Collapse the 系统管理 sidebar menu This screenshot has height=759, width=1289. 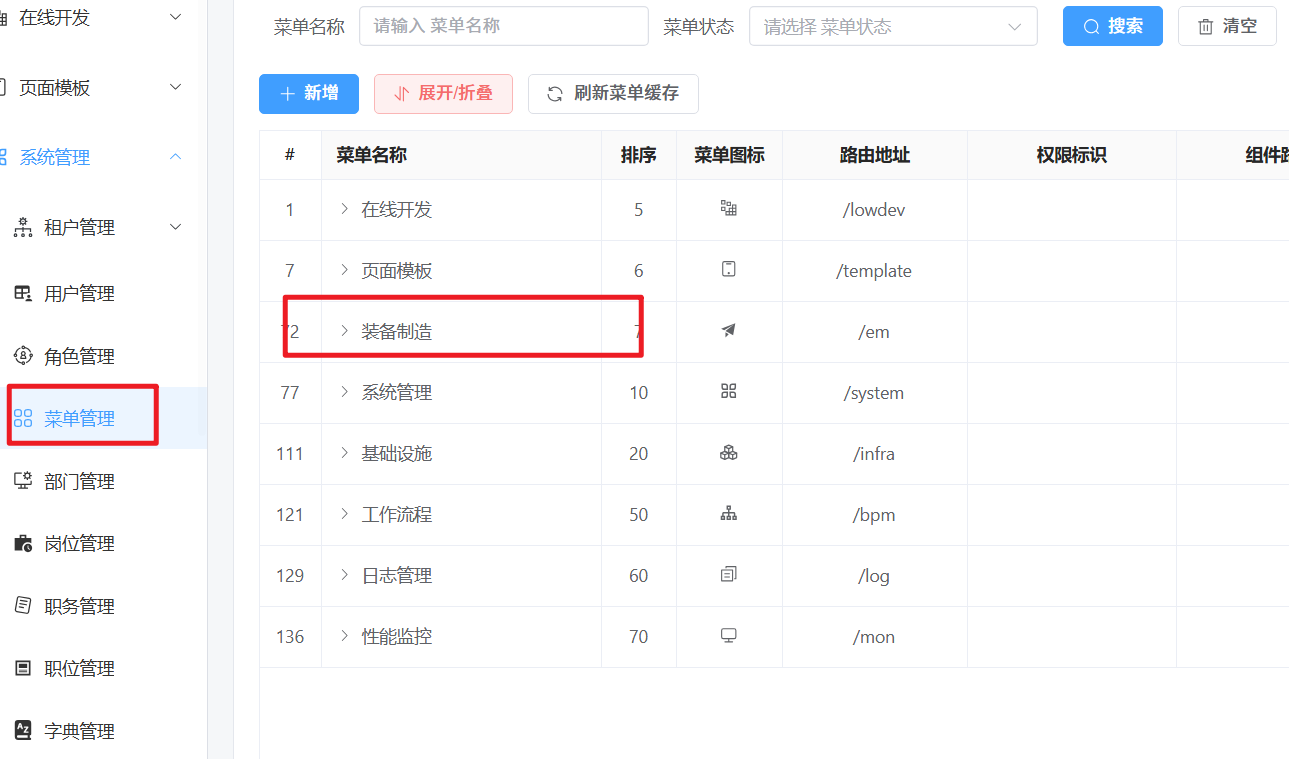175,157
